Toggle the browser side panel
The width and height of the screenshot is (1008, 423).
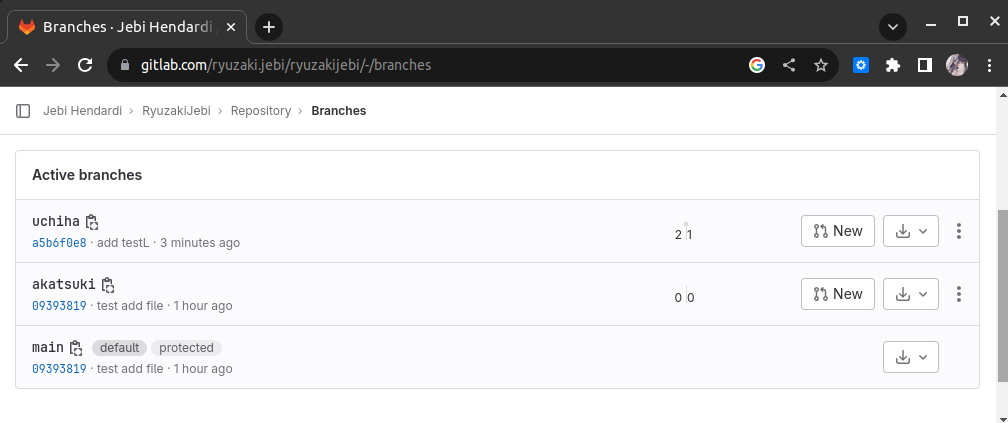[925, 65]
